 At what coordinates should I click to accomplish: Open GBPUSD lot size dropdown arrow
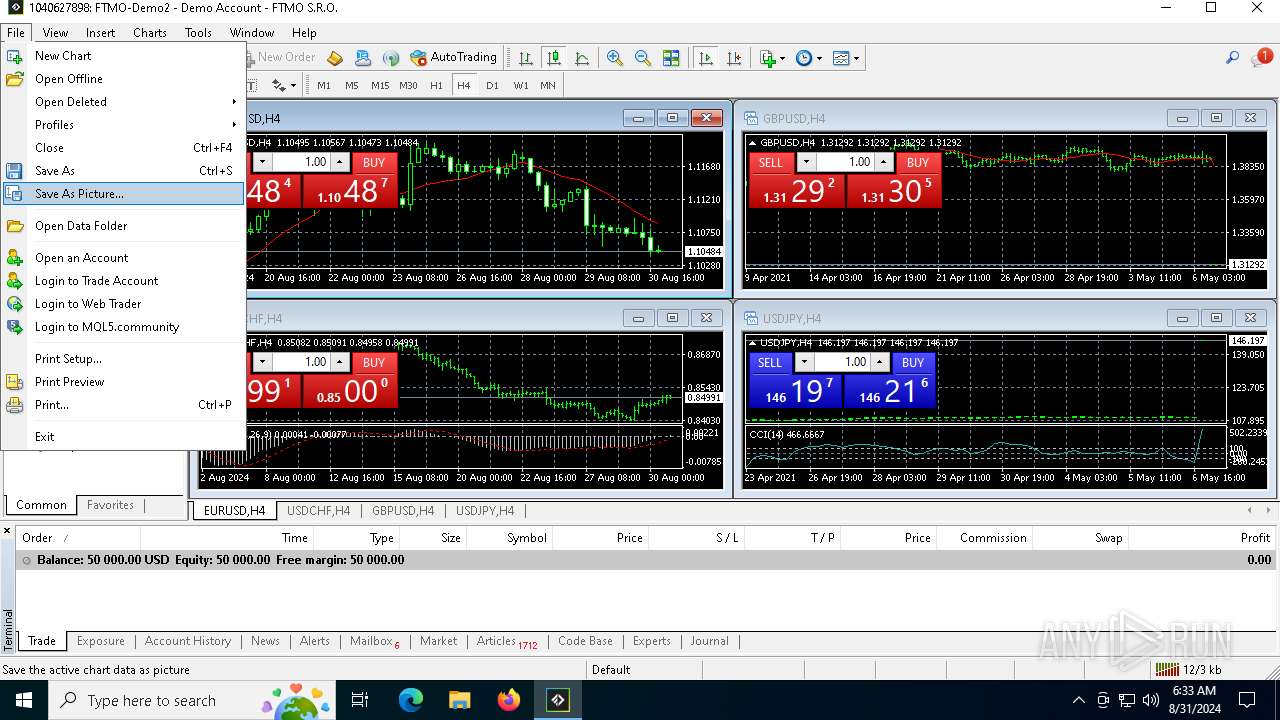pyautogui.click(x=805, y=162)
